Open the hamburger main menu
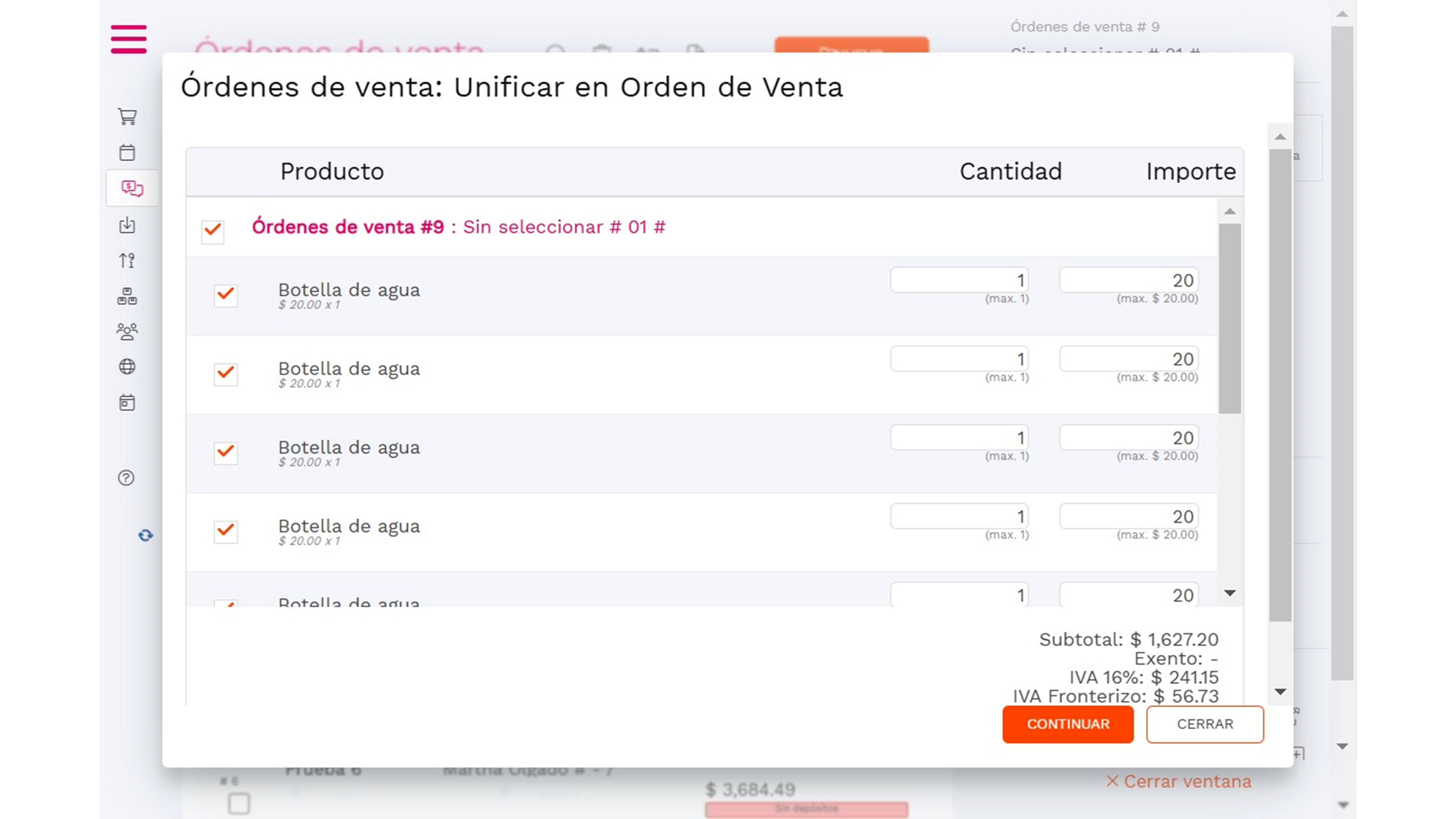 pos(128,39)
